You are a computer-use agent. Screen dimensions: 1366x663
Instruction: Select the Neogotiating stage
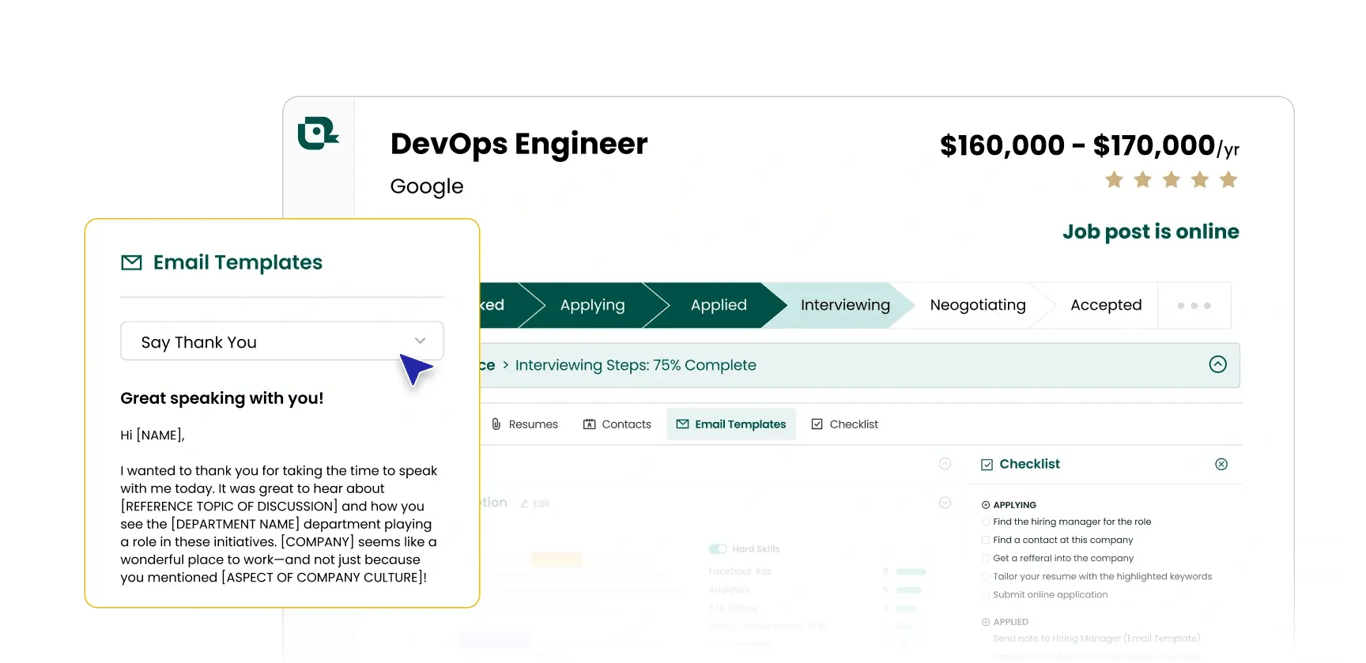coord(978,305)
